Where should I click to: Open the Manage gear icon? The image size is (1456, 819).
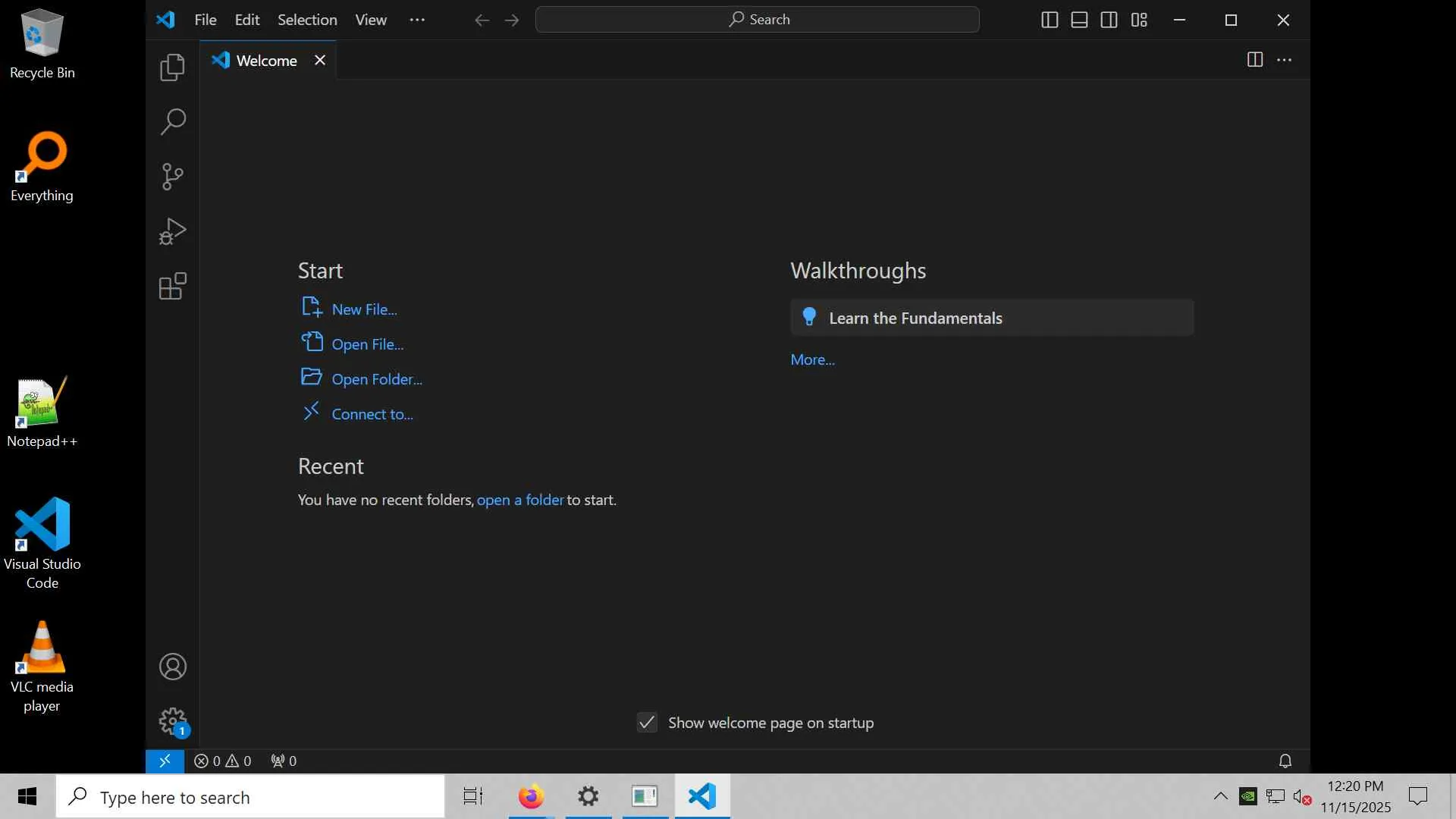pos(172,720)
